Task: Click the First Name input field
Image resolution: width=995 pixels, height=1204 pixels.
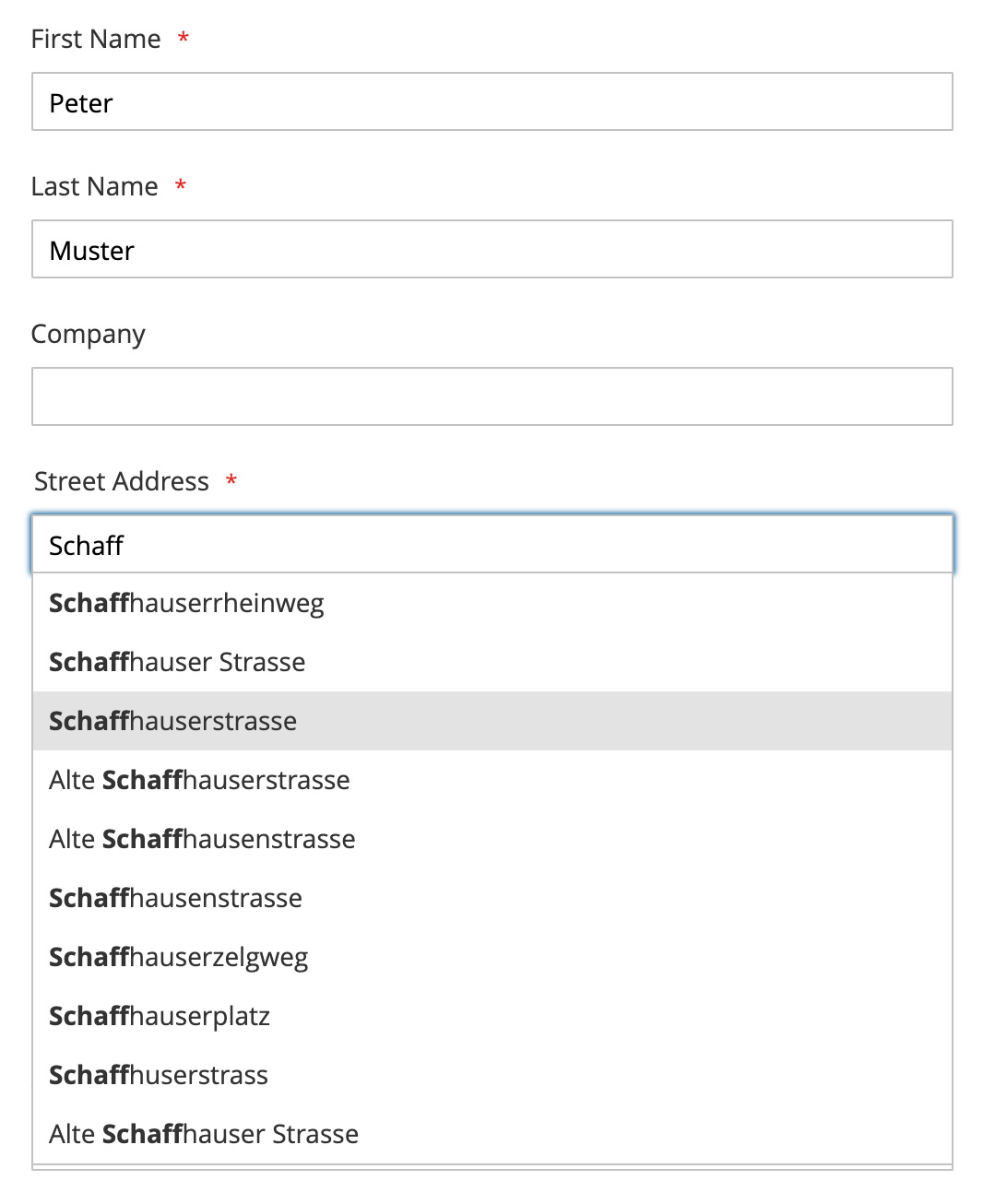Action: tap(492, 101)
